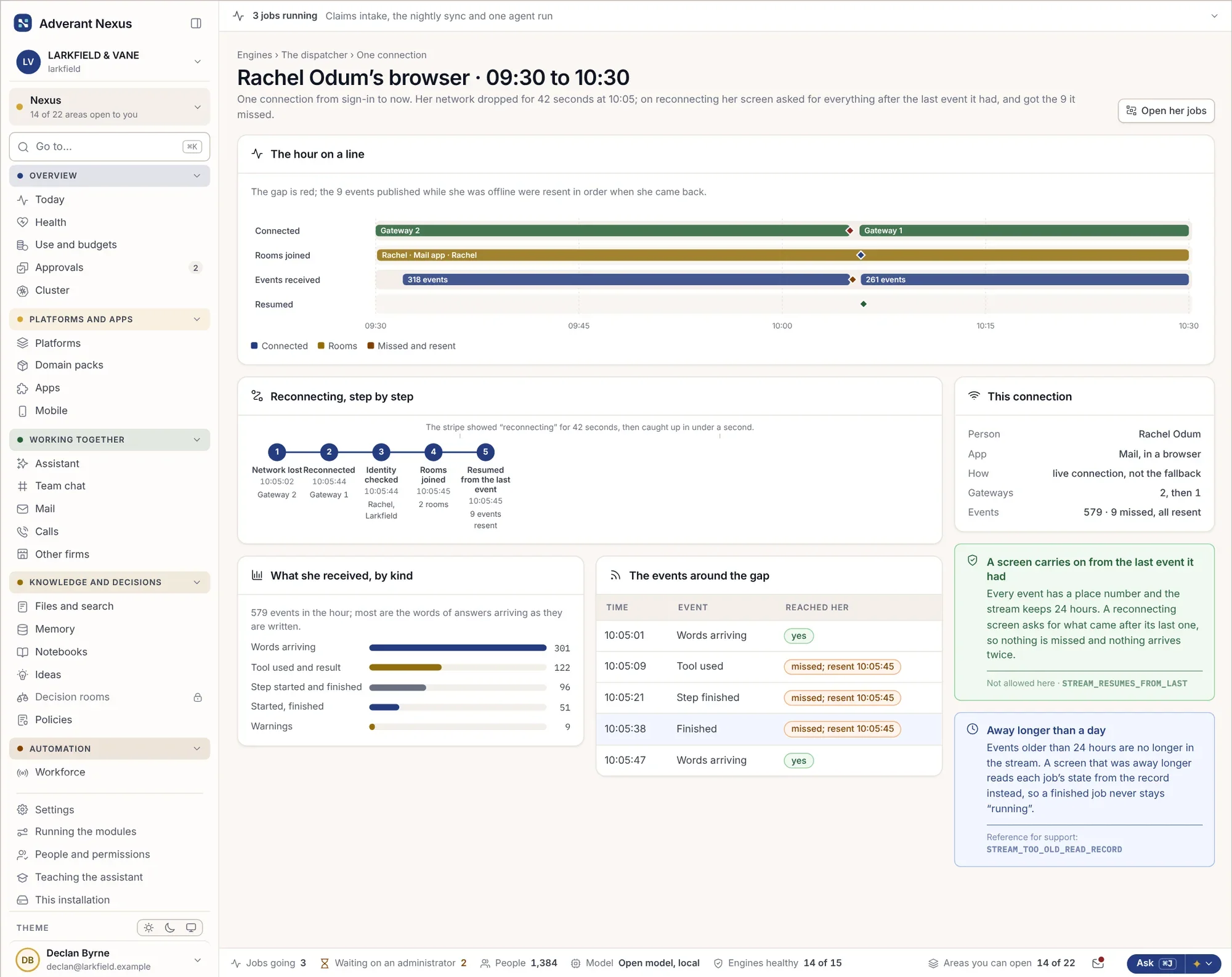Follow The dispatcher breadcrumb link
Image resolution: width=1232 pixels, height=977 pixels.
point(314,55)
